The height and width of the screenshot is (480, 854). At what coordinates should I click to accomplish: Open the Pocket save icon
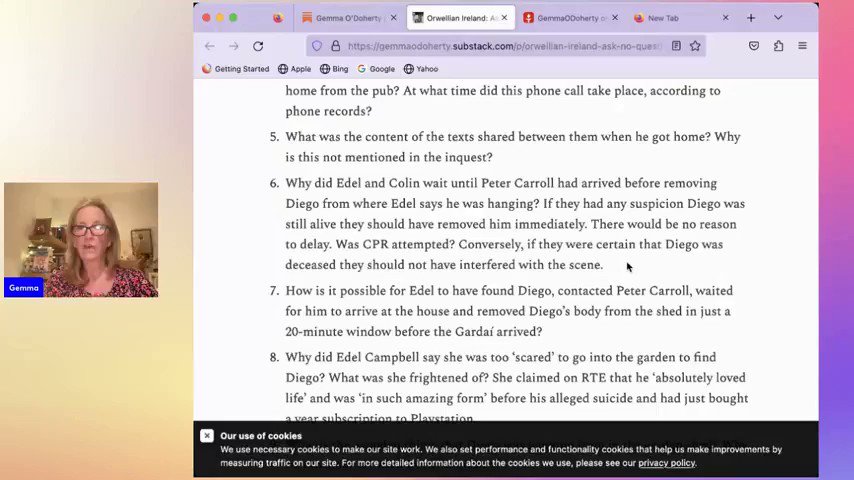754,46
